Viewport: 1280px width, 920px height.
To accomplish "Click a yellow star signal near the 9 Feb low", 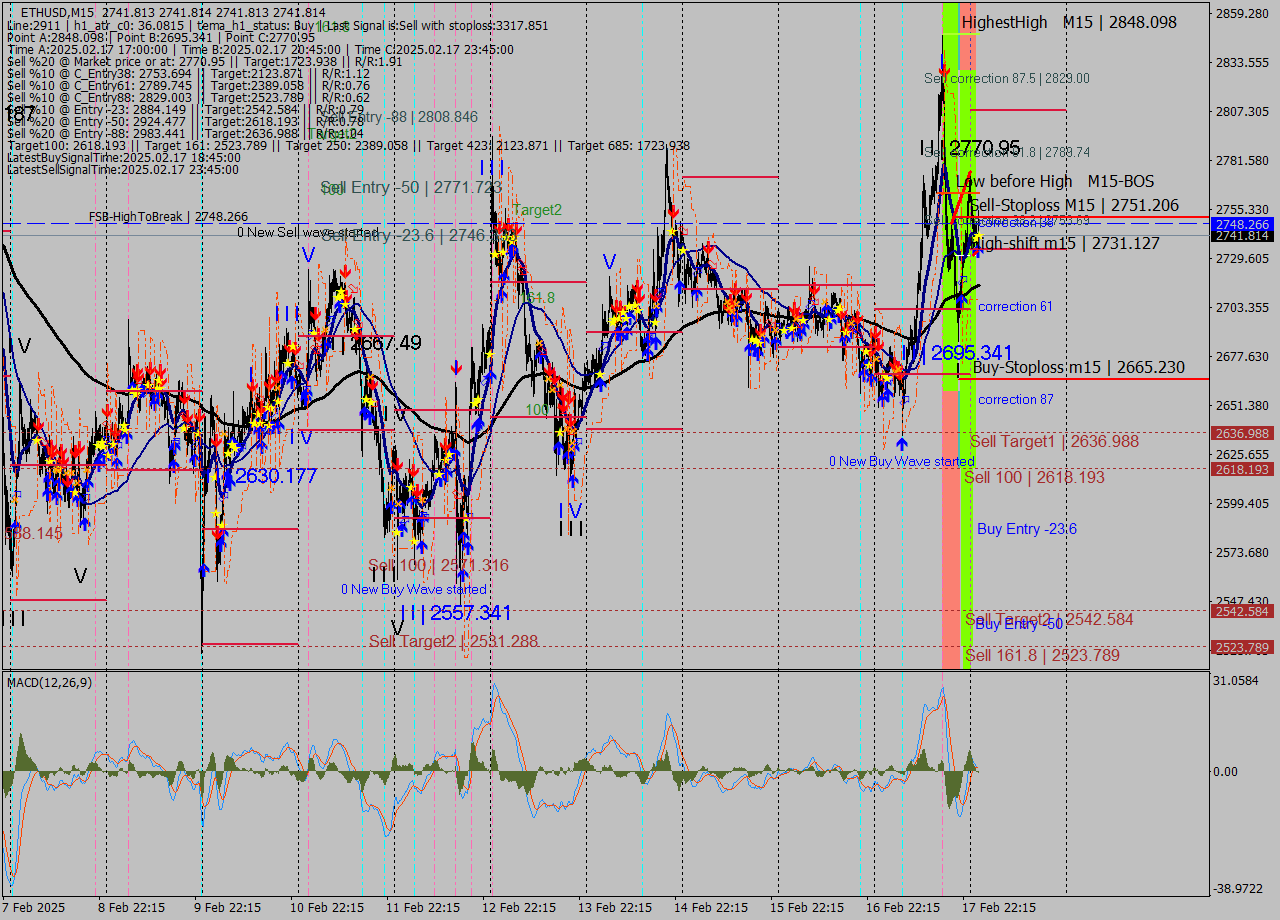I will [x=215, y=515].
